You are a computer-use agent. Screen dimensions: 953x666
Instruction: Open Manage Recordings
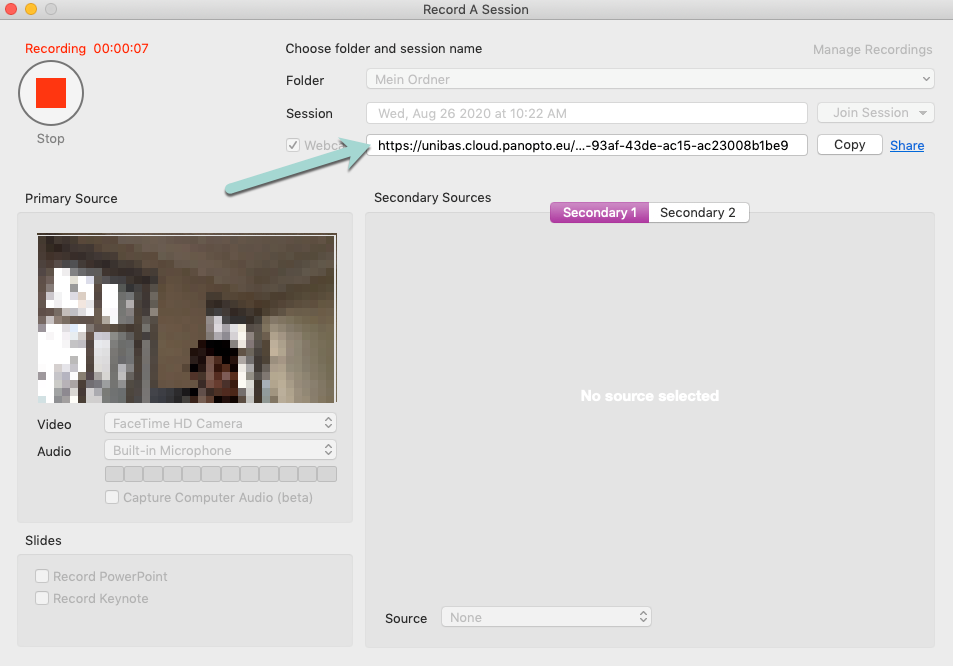872,50
